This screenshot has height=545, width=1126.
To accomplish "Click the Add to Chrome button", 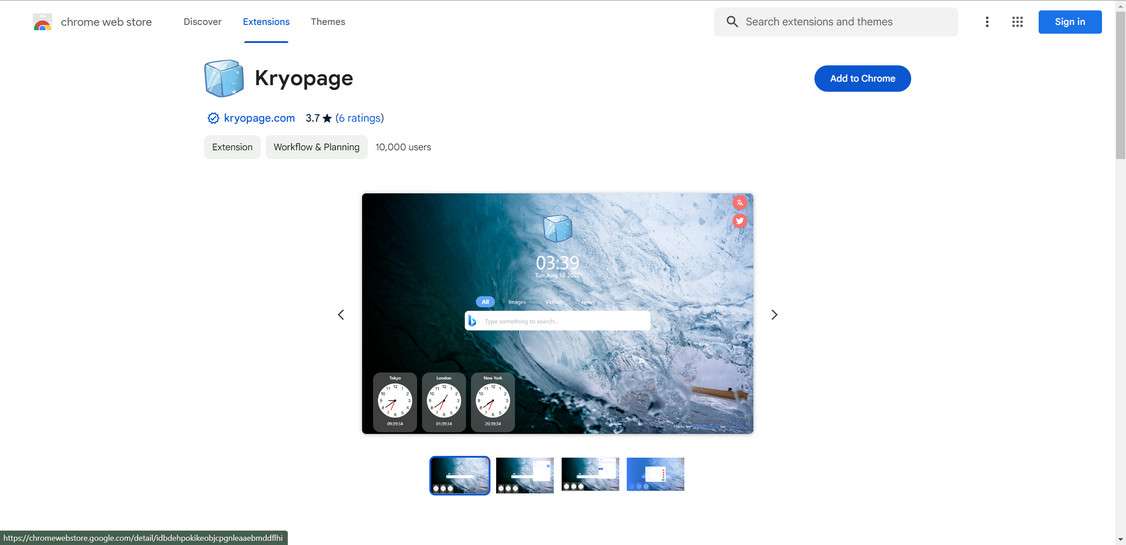I will [862, 78].
